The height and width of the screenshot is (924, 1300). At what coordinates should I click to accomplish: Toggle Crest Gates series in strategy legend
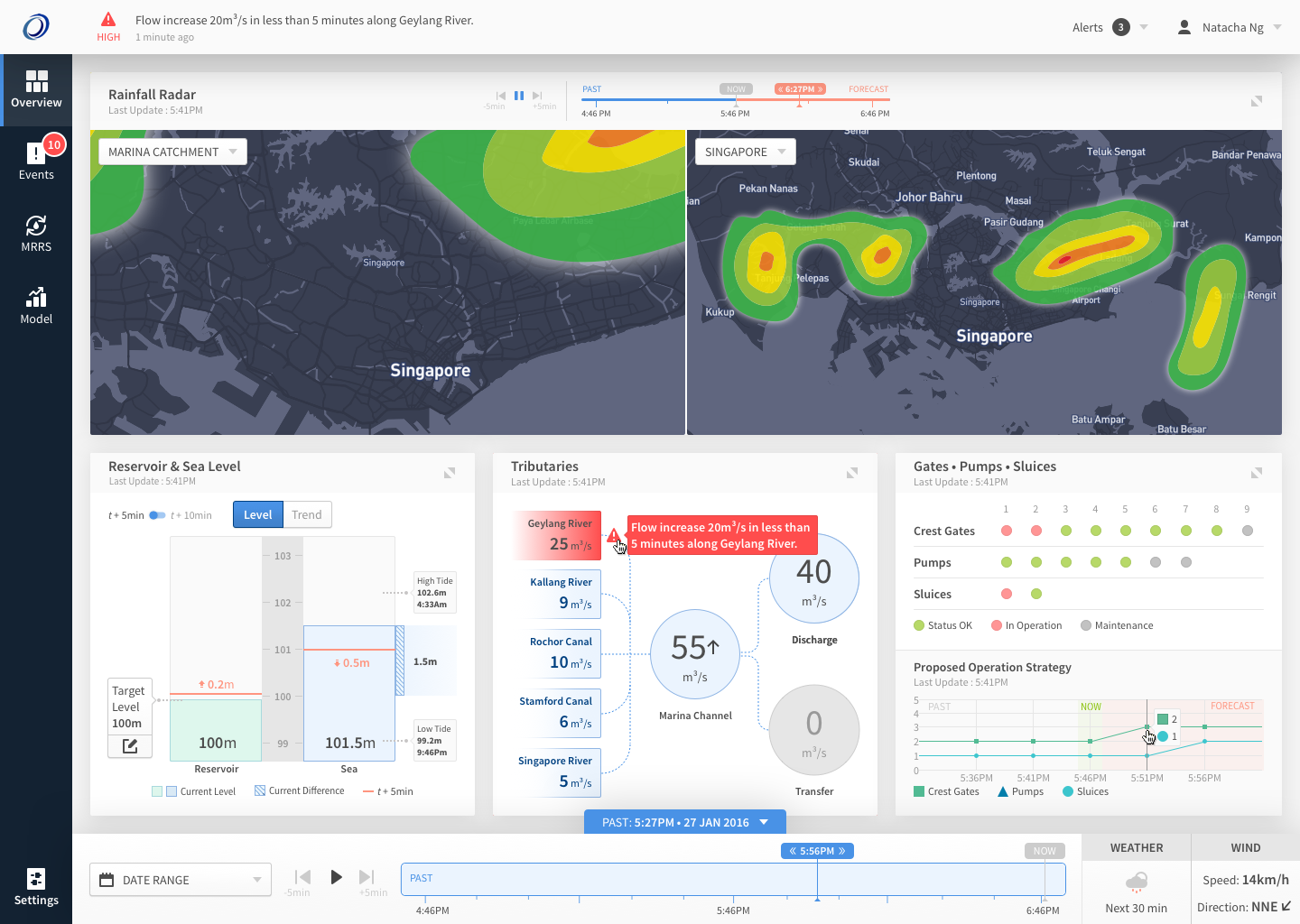(946, 791)
